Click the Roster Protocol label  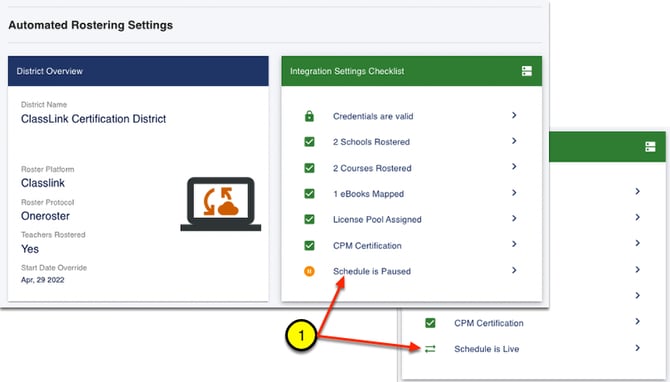[47, 202]
